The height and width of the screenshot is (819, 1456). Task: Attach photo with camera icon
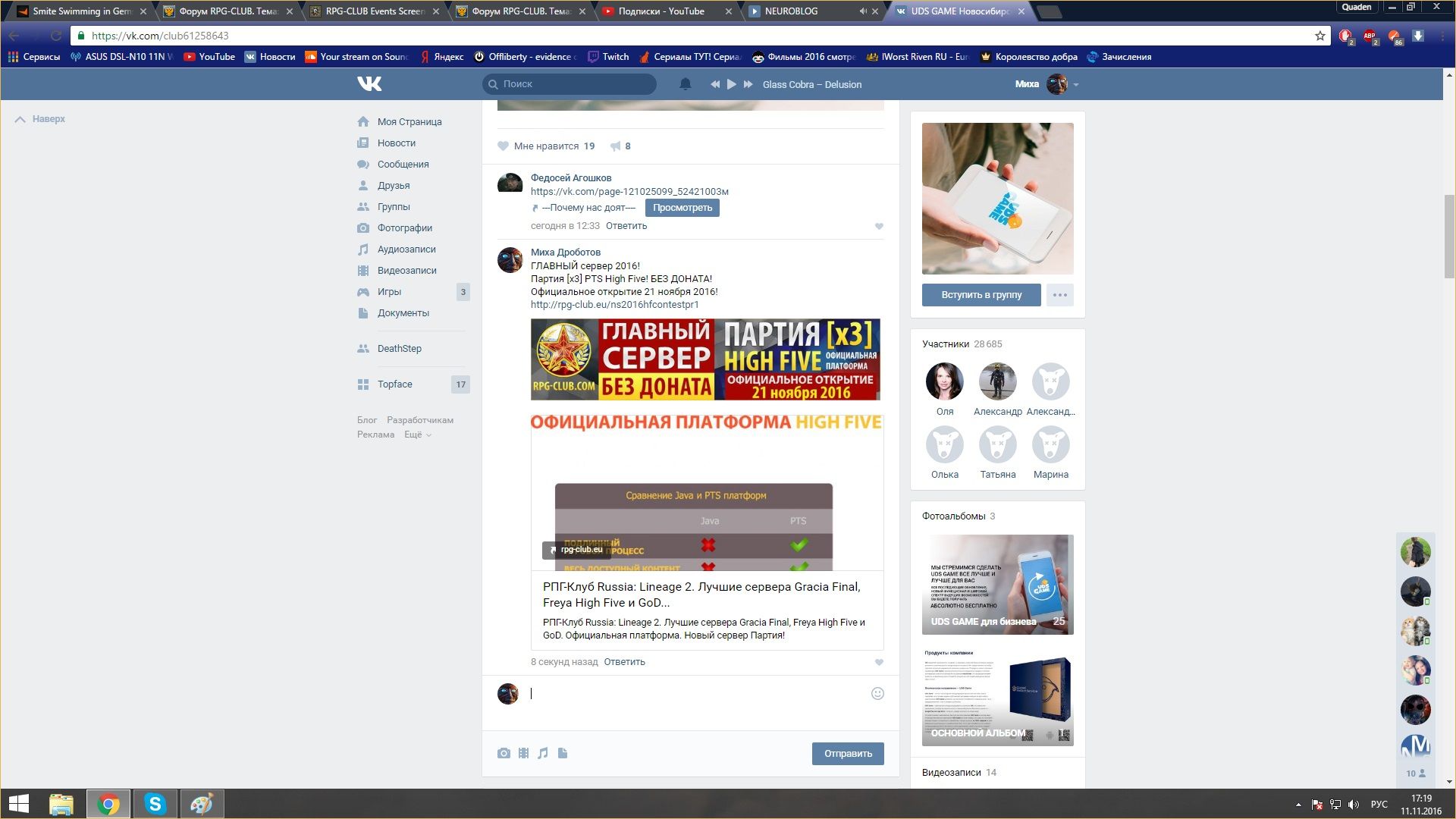[504, 753]
